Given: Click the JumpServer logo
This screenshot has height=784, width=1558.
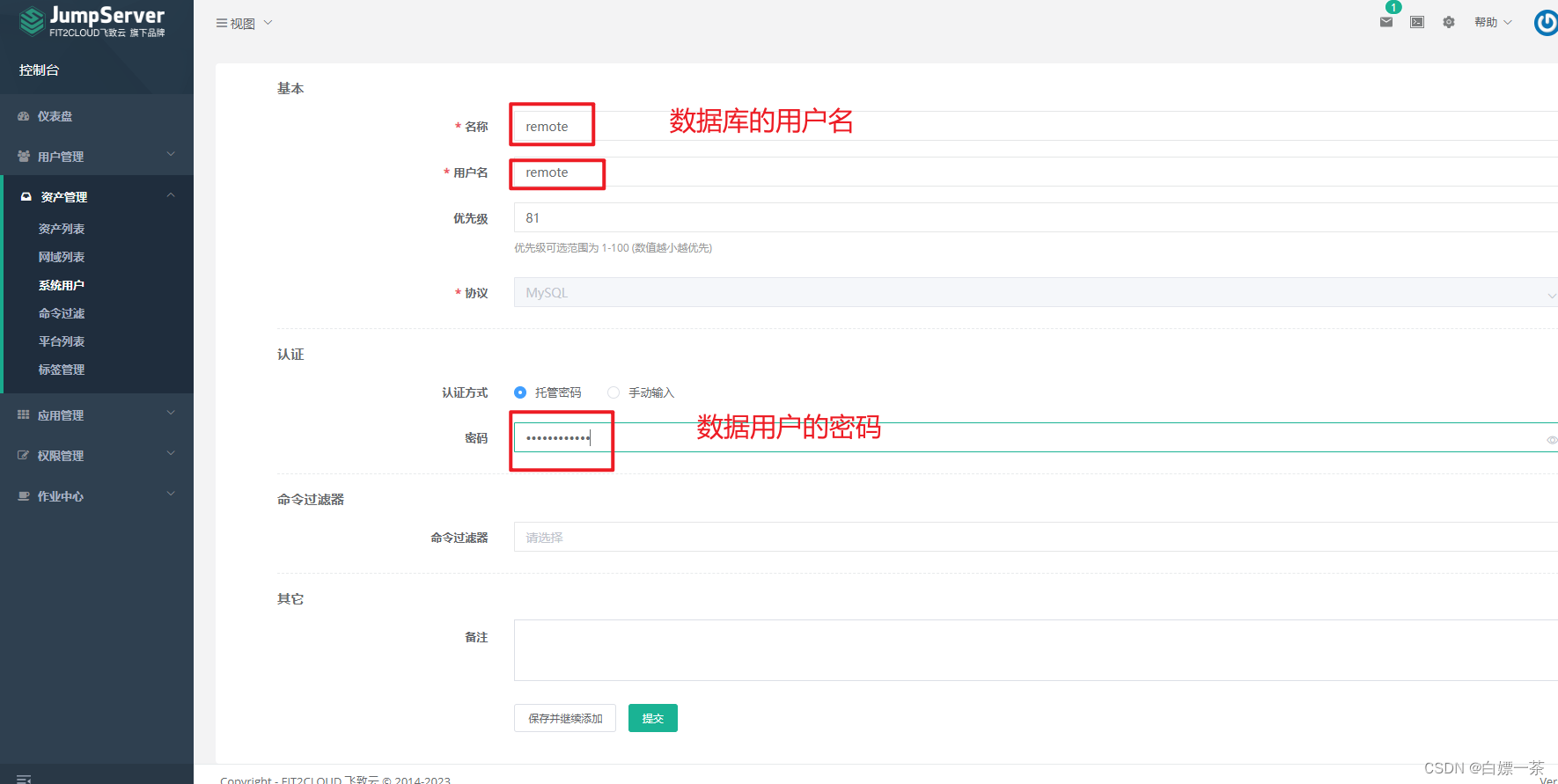Looking at the screenshot, I should point(92,21).
